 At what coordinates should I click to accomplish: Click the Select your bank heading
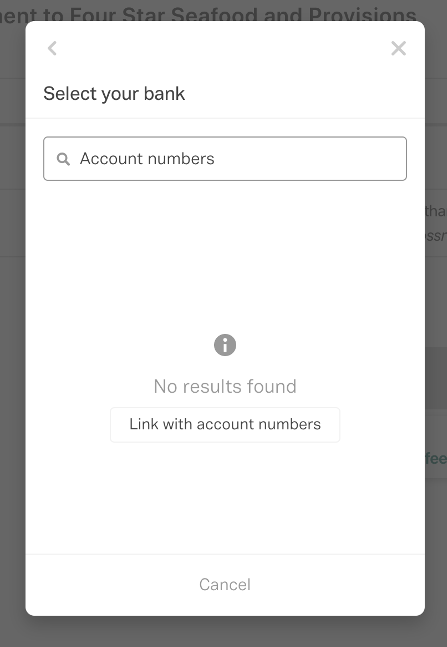tap(114, 94)
